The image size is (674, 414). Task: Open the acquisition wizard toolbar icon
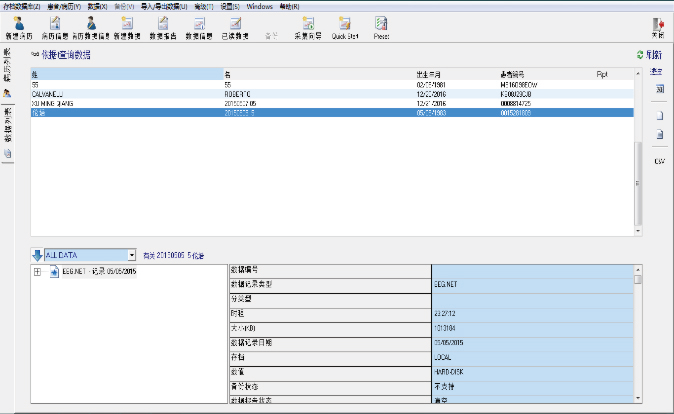tap(308, 23)
